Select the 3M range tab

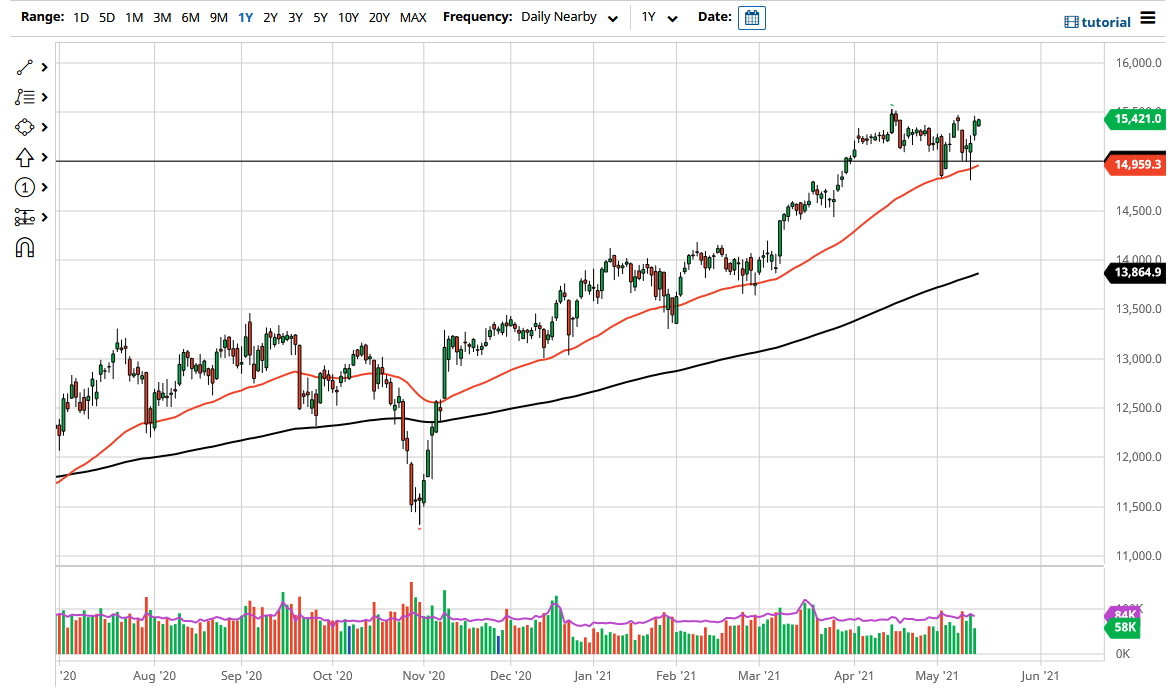click(161, 17)
